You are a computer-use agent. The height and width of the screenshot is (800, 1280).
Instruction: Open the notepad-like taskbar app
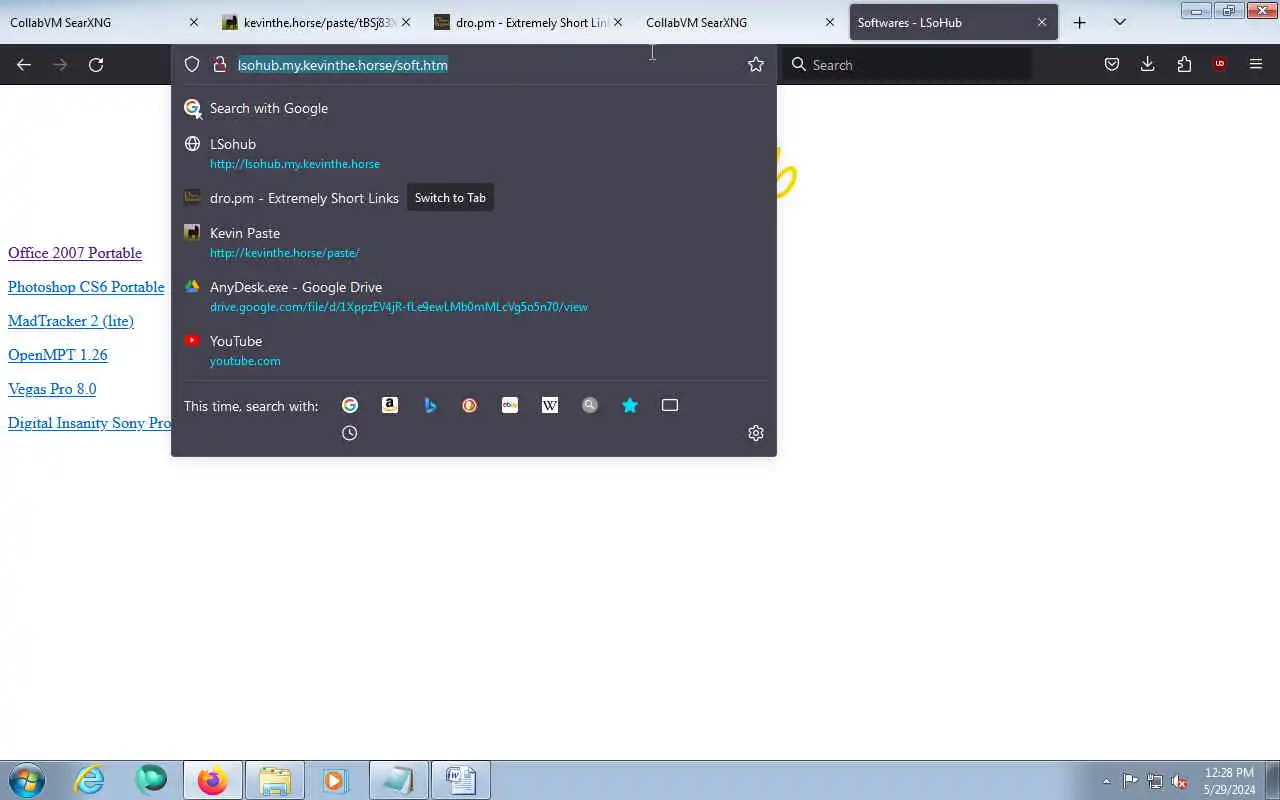pyautogui.click(x=398, y=780)
